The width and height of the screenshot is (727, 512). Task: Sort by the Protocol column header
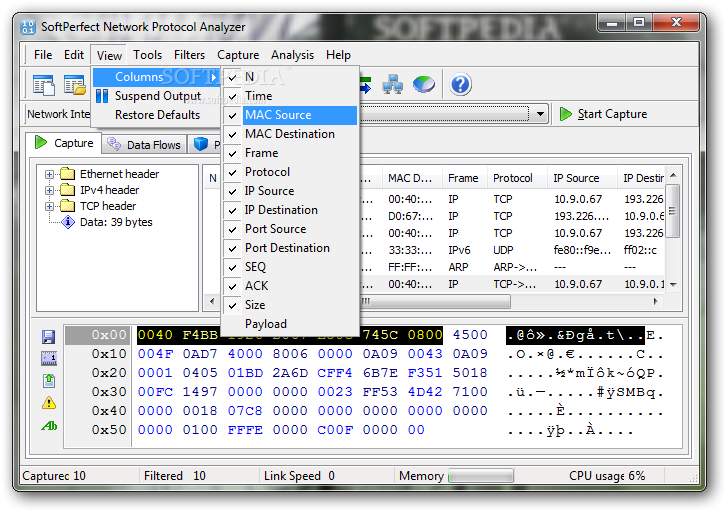517,178
